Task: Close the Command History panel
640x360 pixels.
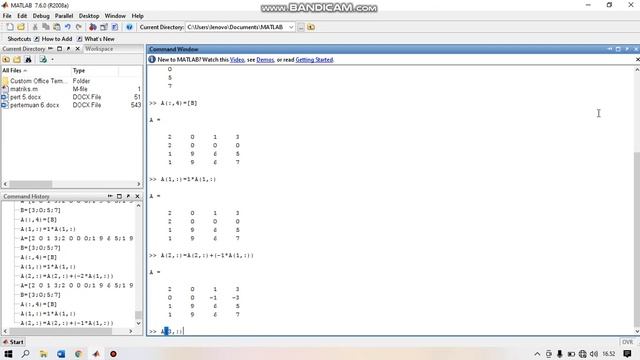Action: pos(138,196)
